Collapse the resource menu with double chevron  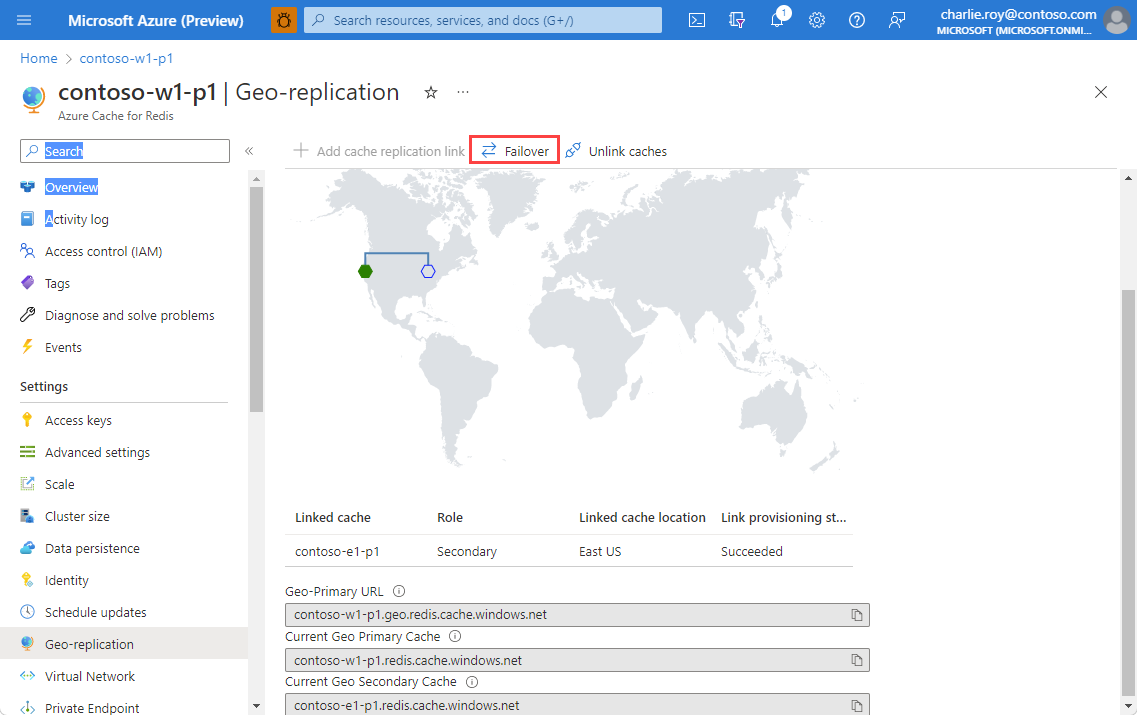pyautogui.click(x=249, y=151)
